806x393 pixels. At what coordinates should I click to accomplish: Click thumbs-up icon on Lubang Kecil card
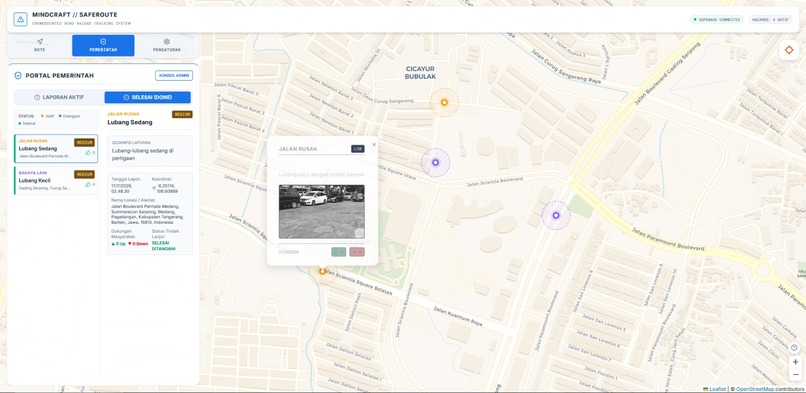(88, 184)
